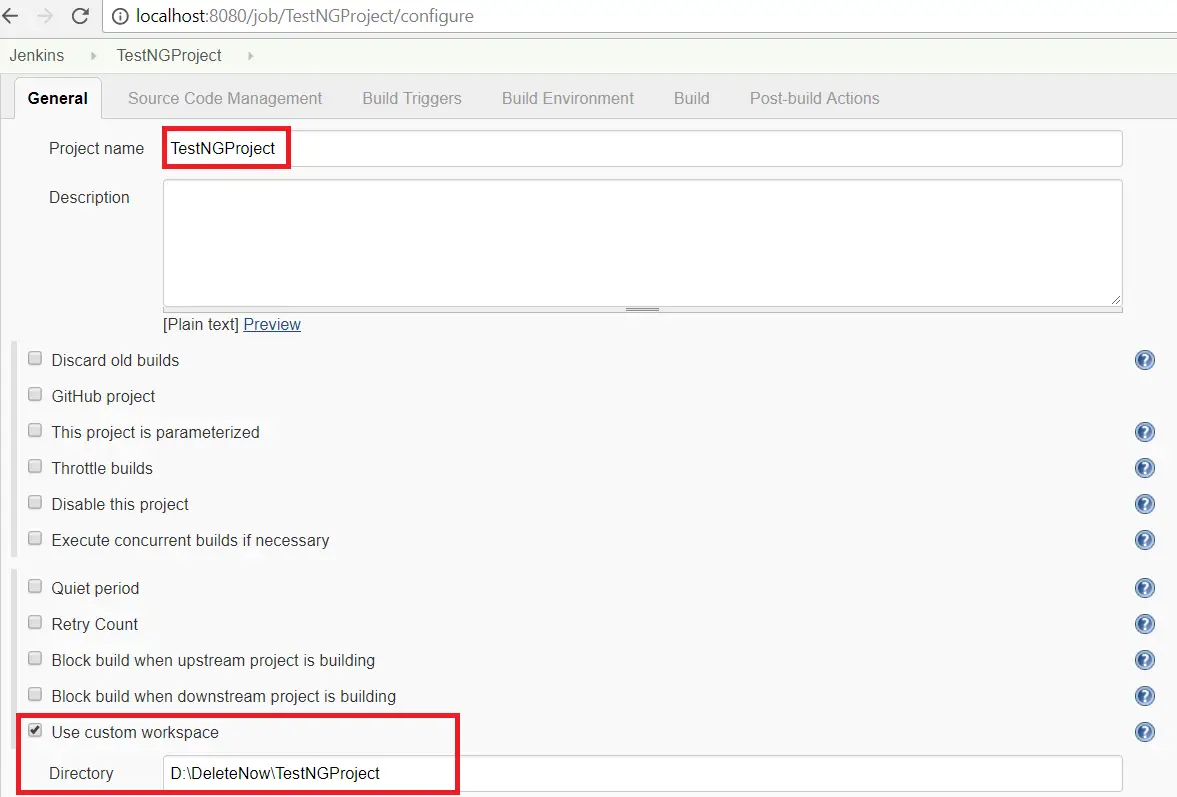The image size is (1177, 797).
Task: Select Build Environment tab
Action: (x=567, y=98)
